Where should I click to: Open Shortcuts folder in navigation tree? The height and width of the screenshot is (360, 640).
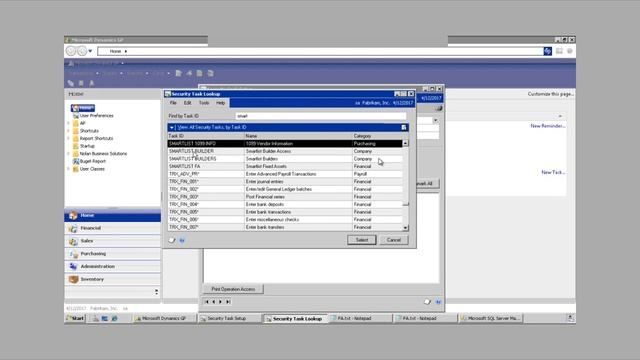click(89, 131)
